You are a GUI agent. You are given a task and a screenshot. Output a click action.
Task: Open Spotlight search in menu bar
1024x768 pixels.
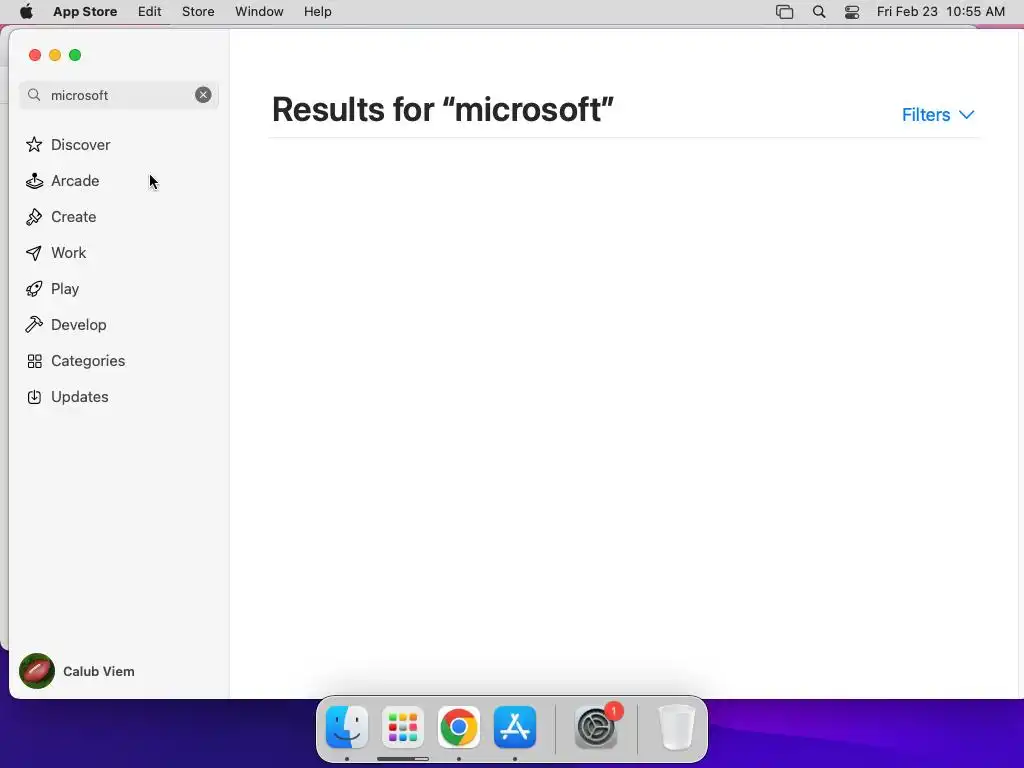(819, 12)
